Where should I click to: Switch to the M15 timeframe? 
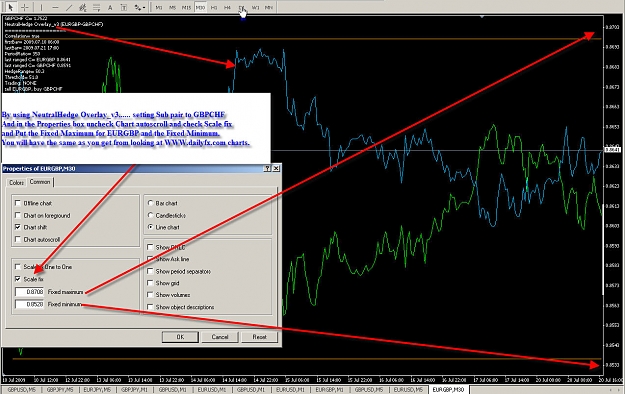click(186, 7)
